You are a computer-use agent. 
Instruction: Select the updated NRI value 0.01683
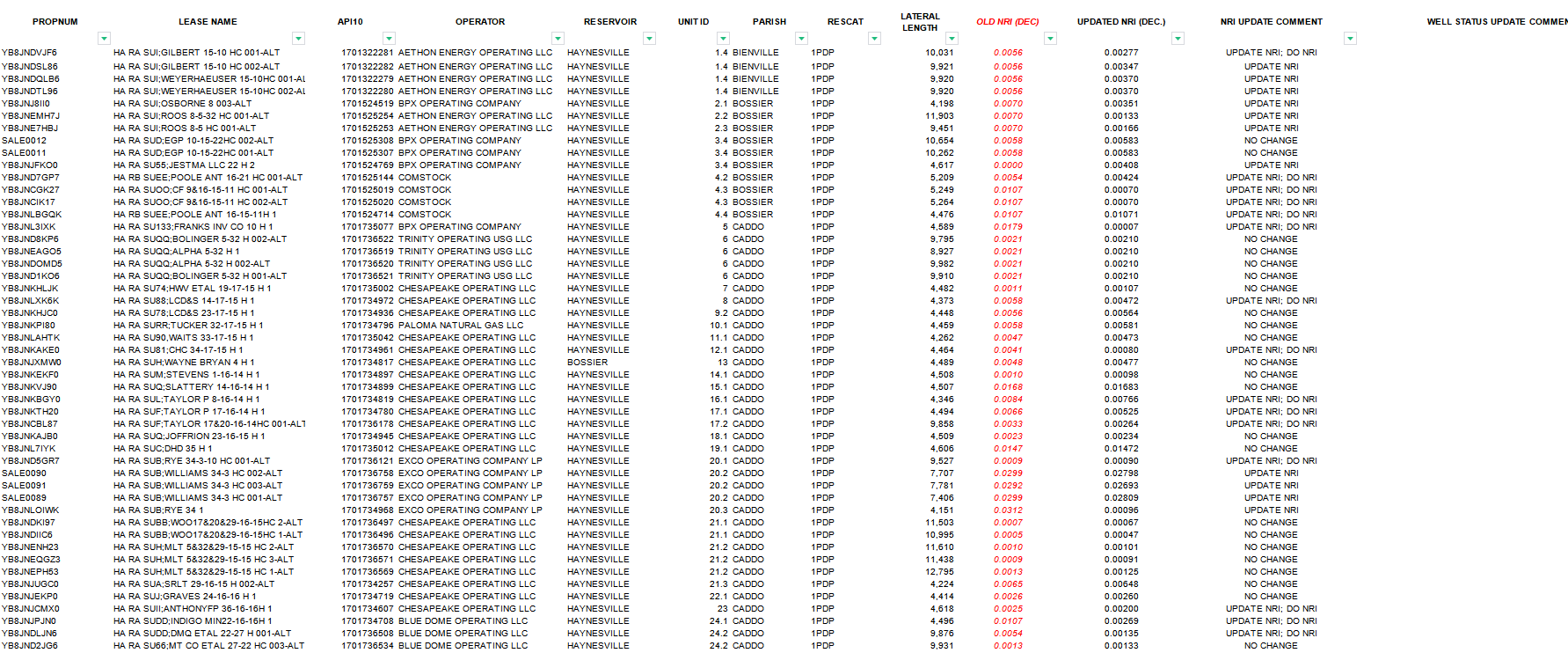click(1121, 387)
